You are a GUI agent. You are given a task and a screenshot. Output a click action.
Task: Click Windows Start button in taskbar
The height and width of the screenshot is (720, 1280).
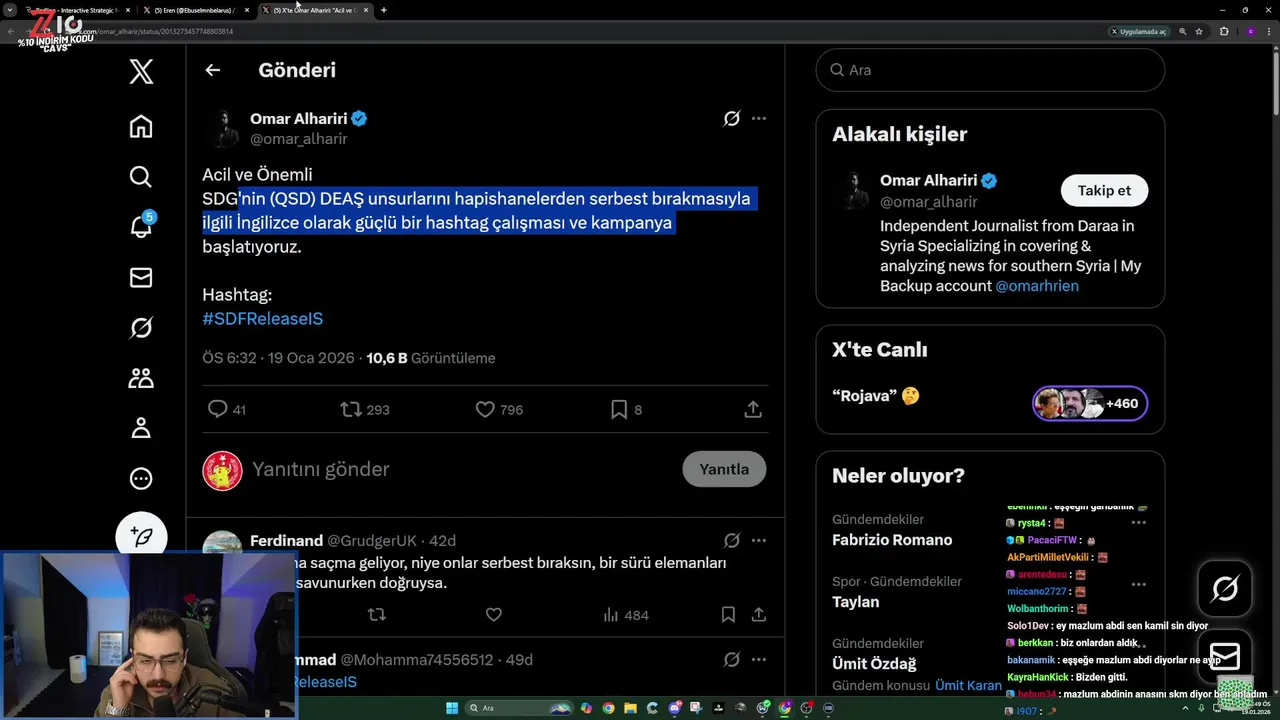pyautogui.click(x=452, y=708)
